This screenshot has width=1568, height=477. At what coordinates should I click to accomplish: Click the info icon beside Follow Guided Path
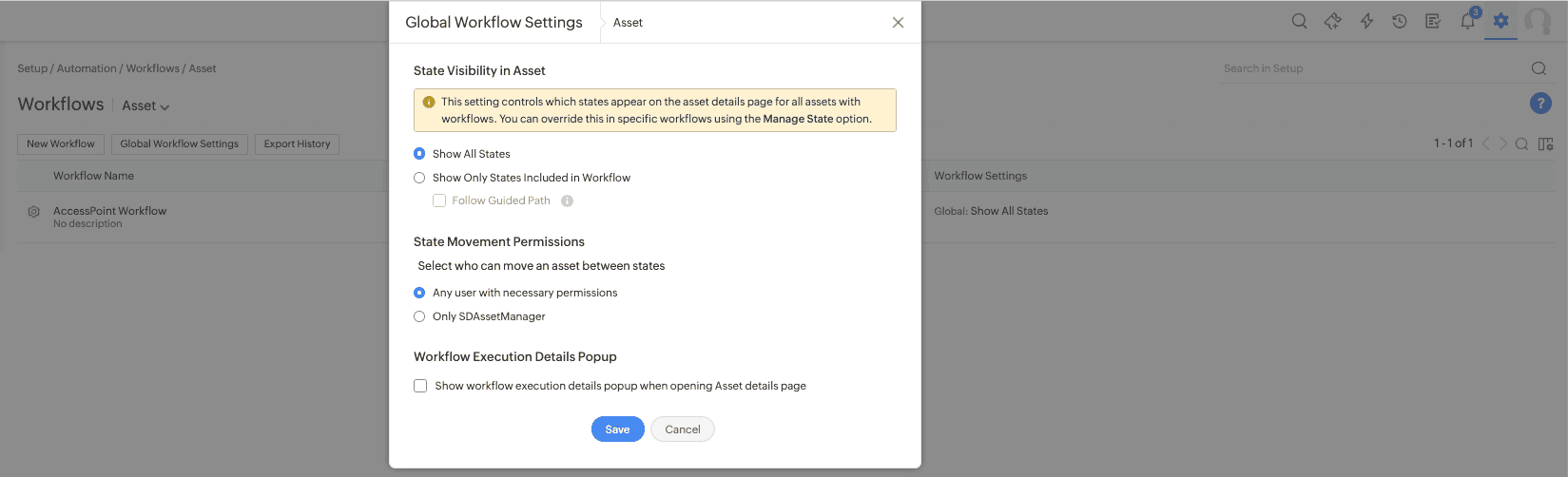click(567, 200)
